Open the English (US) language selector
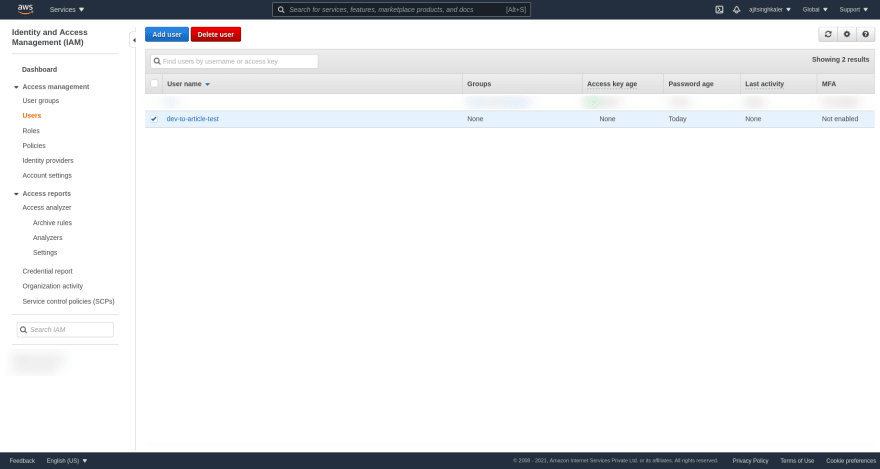This screenshot has width=880, height=469. (x=67, y=461)
